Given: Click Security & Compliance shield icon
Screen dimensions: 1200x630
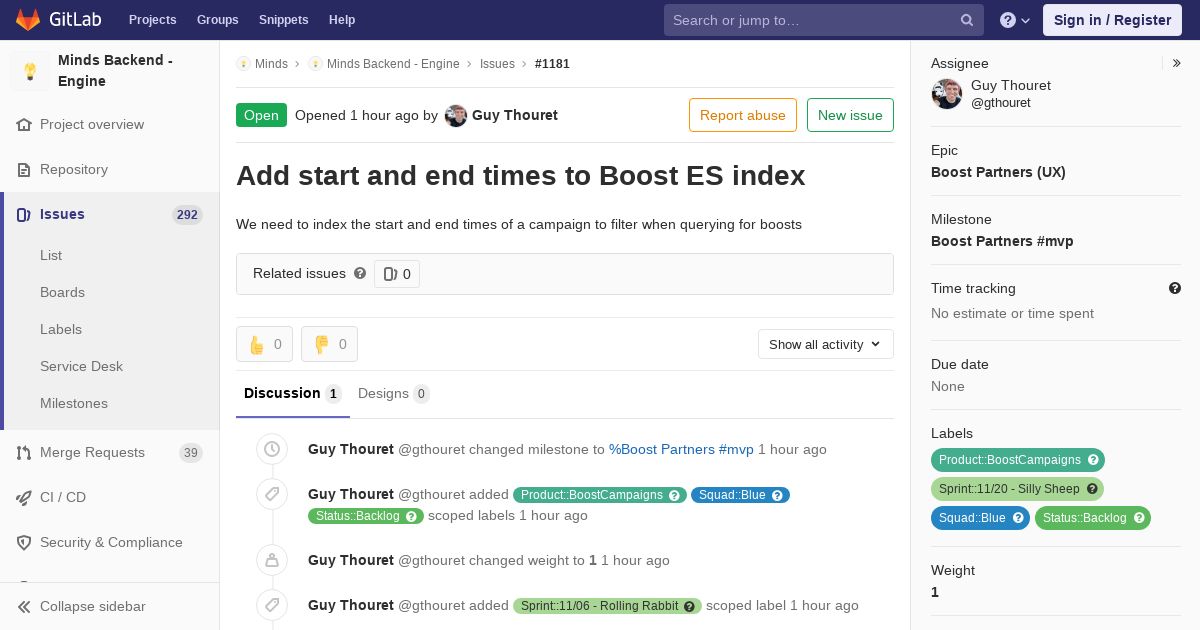Looking at the screenshot, I should tap(24, 543).
